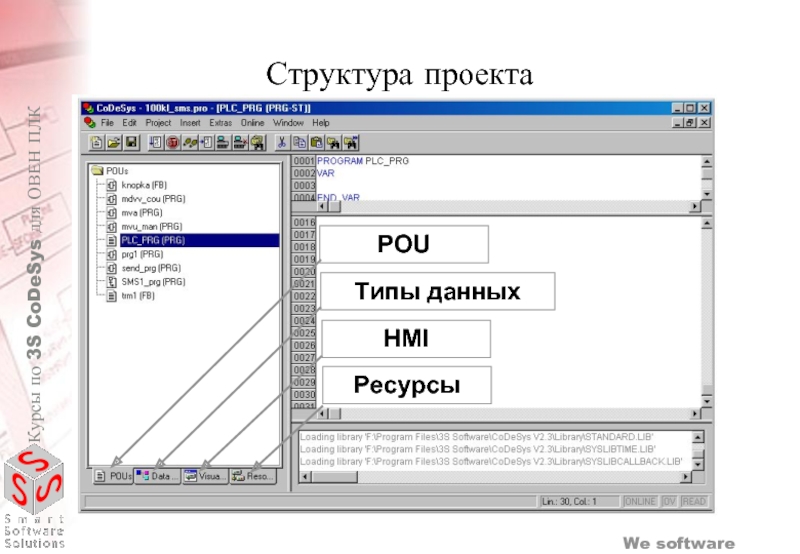The image size is (800, 554).
Task: Click the code editor scroll-right arrow
Action: pos(695,414)
